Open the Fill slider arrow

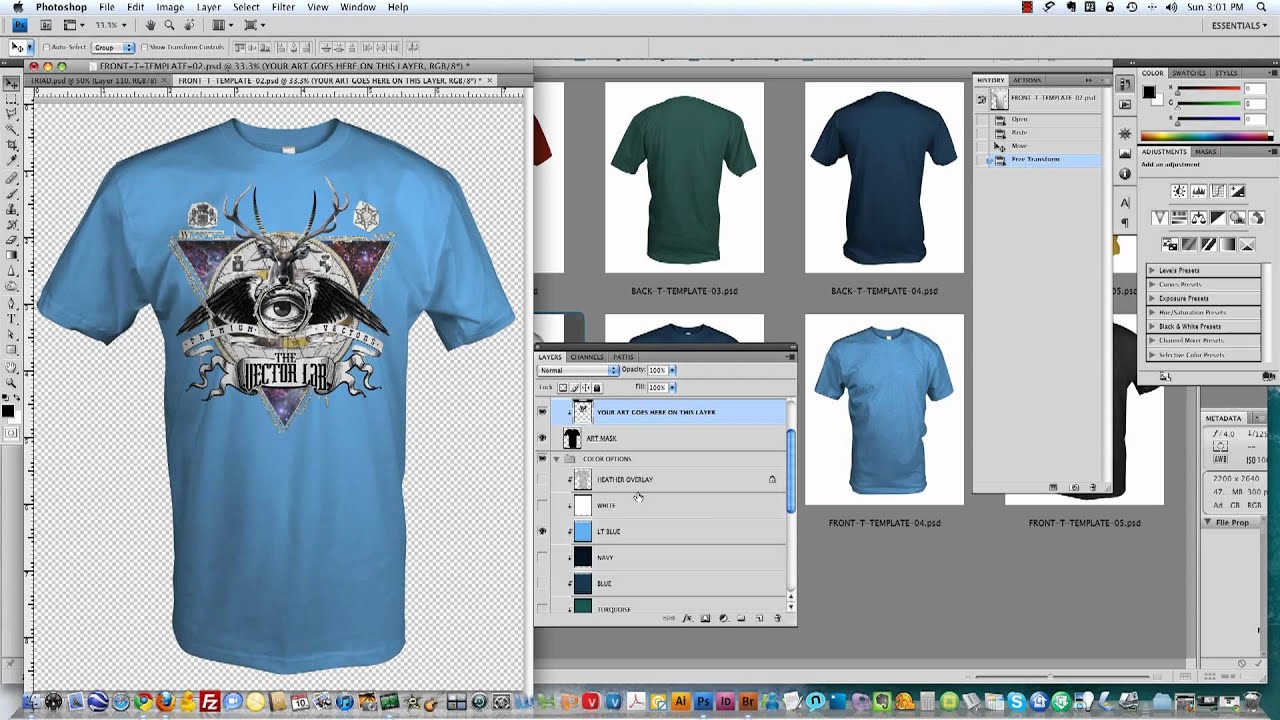[x=672, y=387]
